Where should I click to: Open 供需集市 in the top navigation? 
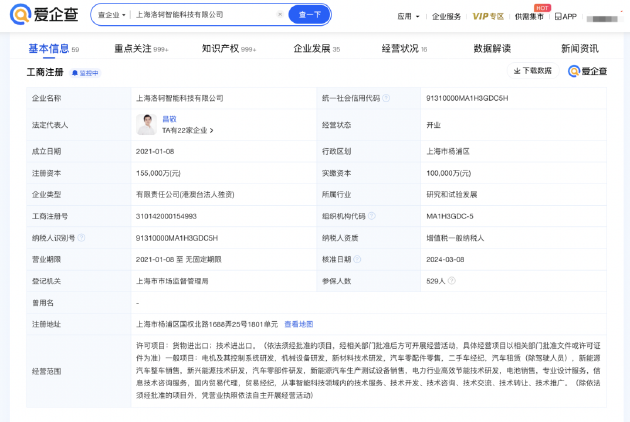[529, 16]
